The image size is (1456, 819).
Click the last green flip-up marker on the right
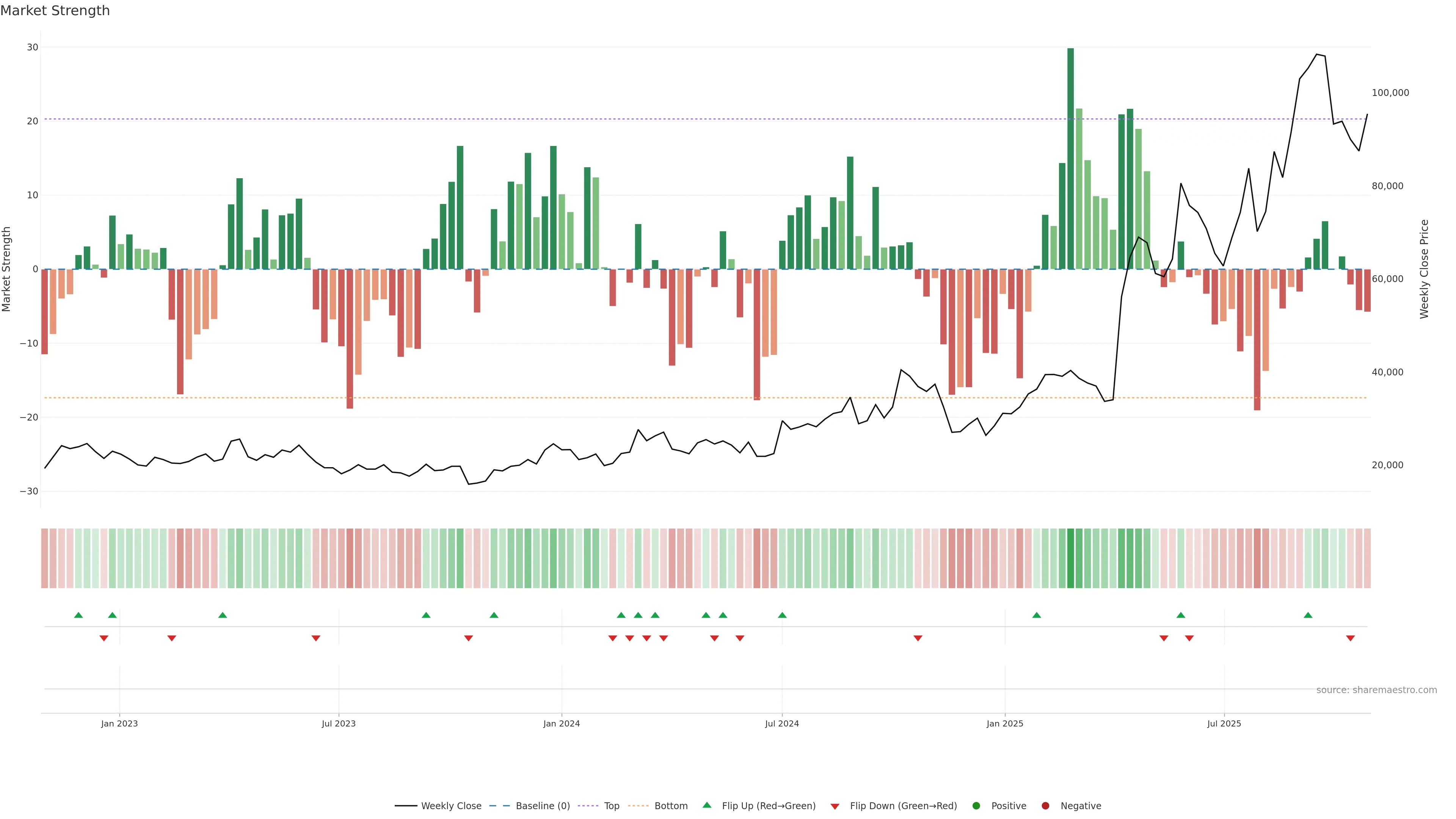coord(1308,615)
